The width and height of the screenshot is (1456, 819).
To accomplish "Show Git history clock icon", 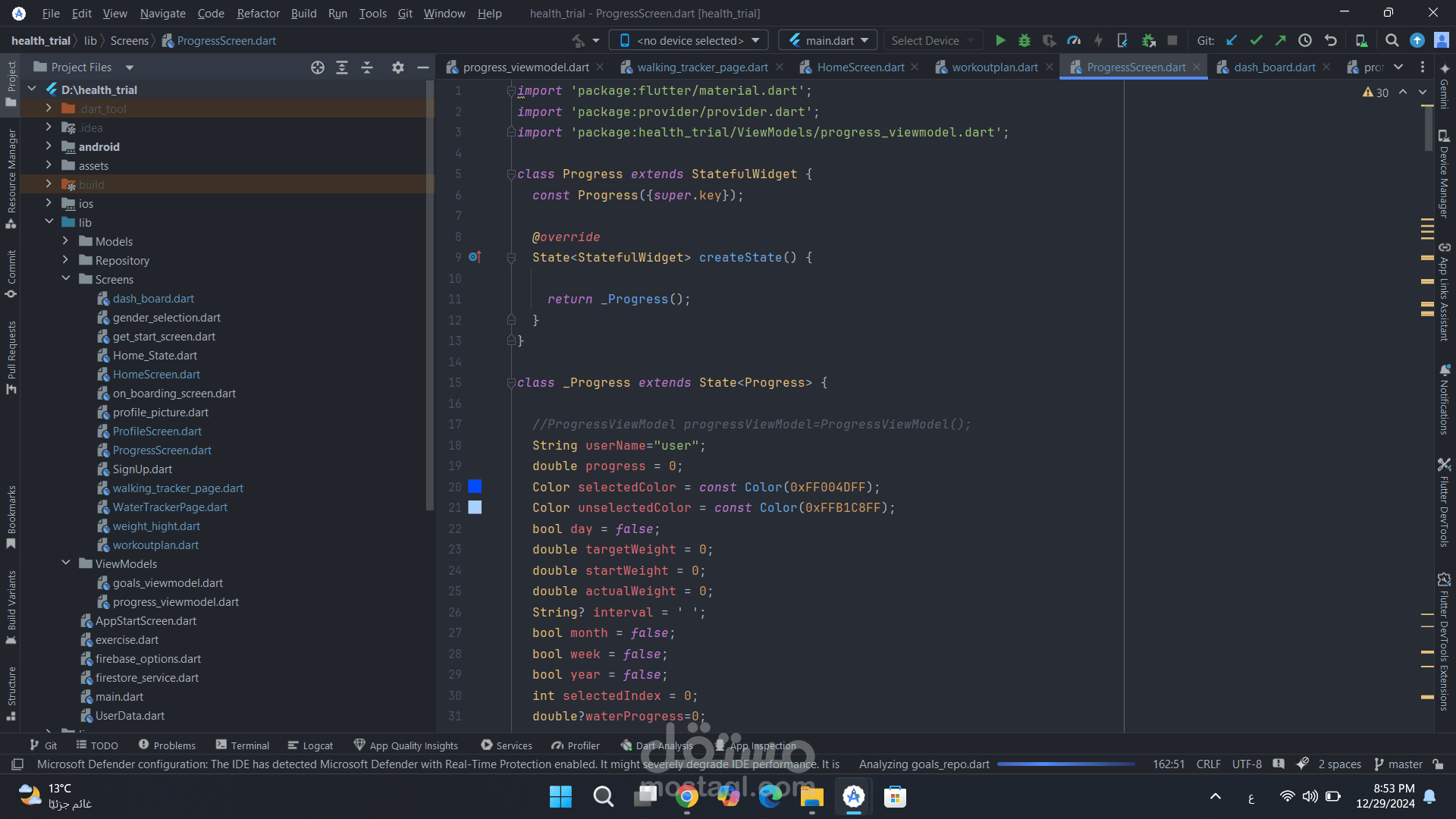I will (1305, 40).
